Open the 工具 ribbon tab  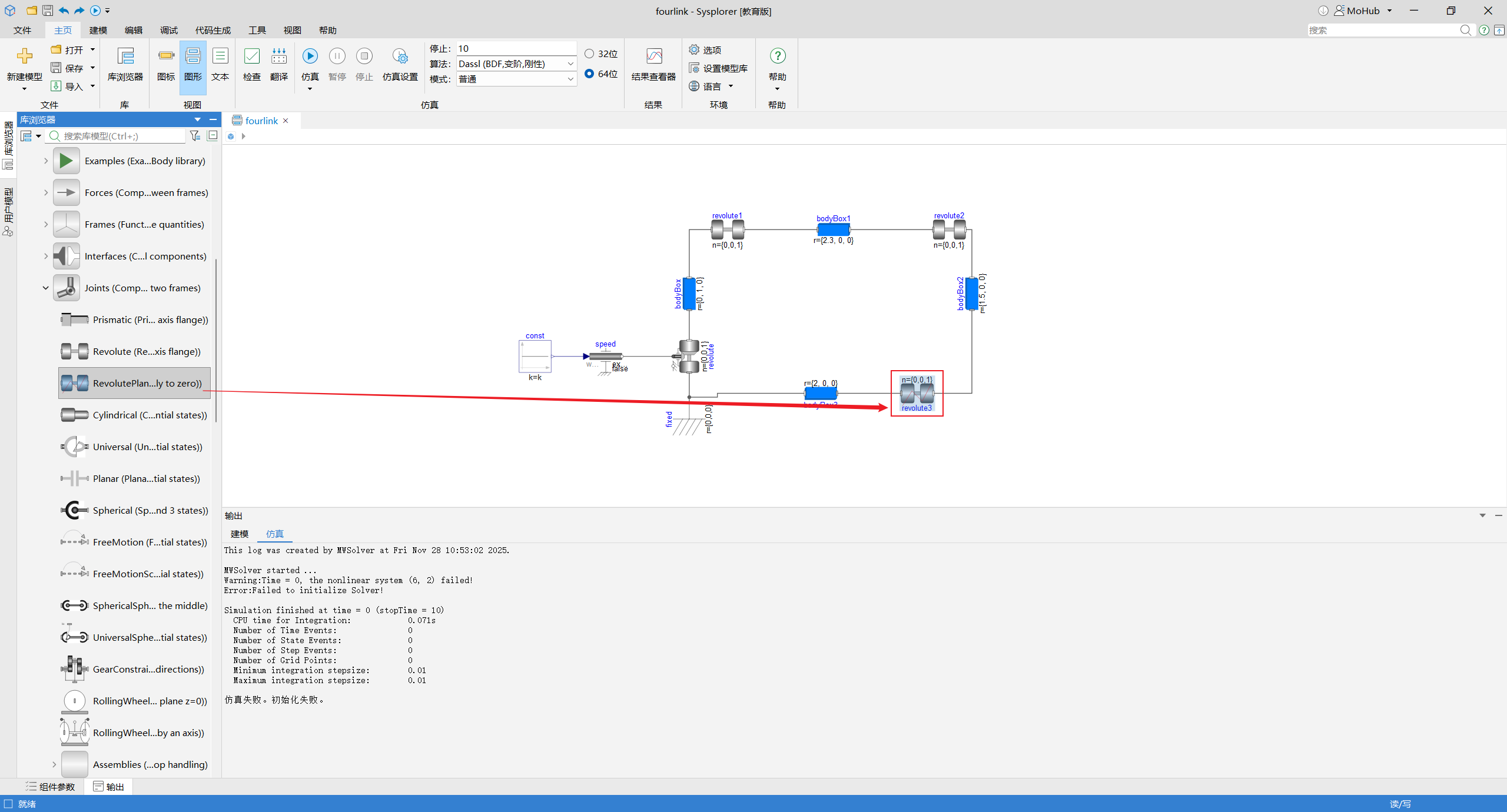pos(257,30)
